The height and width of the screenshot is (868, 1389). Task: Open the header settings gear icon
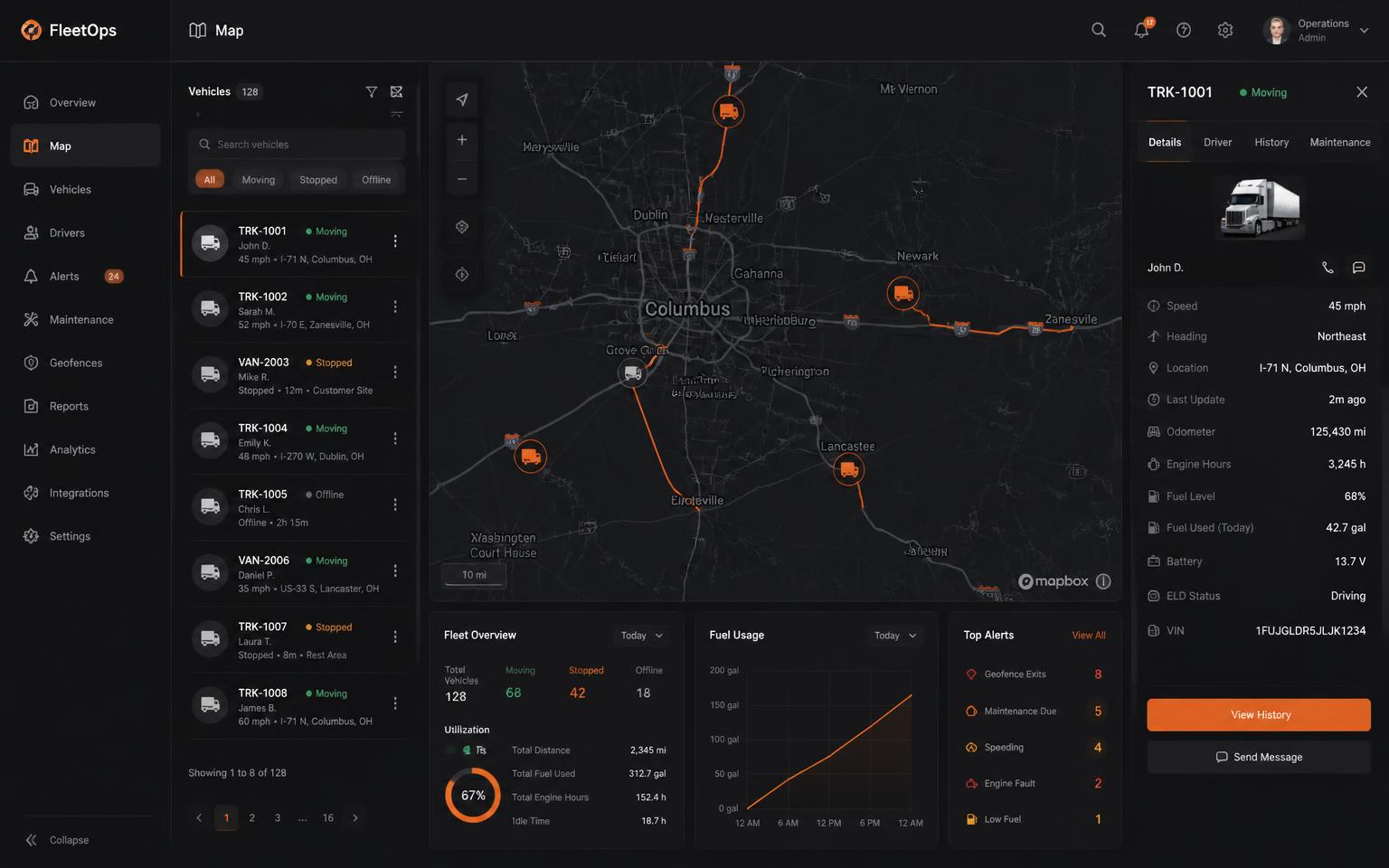point(1225,30)
